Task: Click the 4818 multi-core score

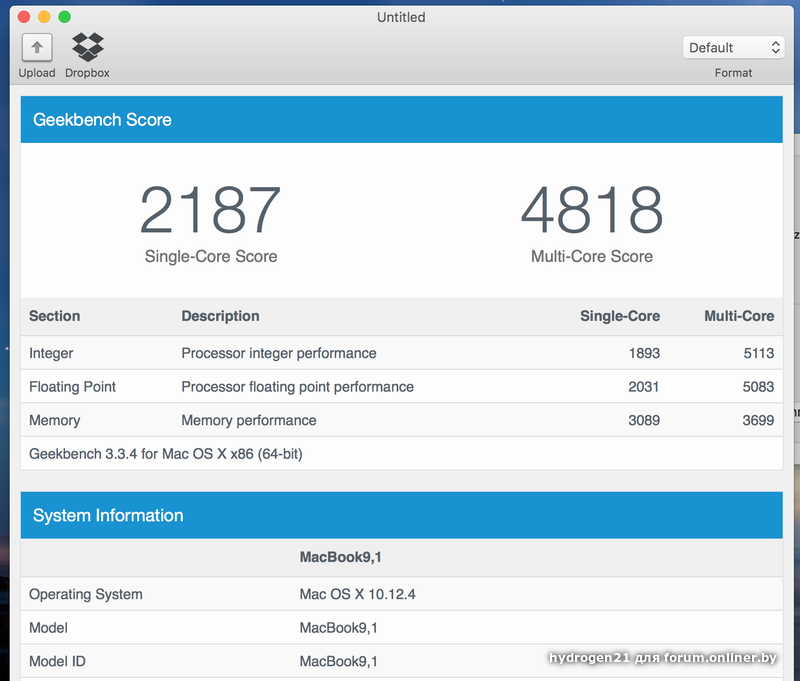Action: pos(592,209)
